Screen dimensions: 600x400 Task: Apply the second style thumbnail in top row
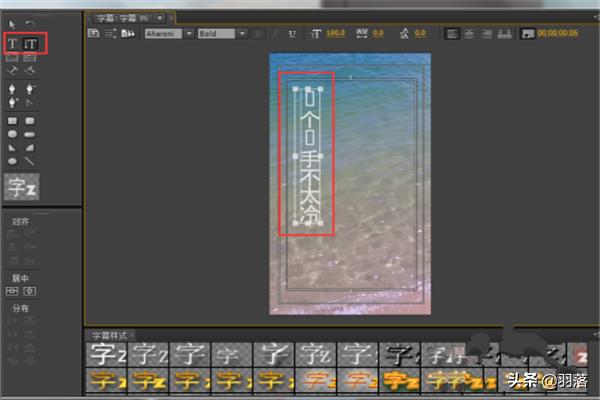(148, 354)
